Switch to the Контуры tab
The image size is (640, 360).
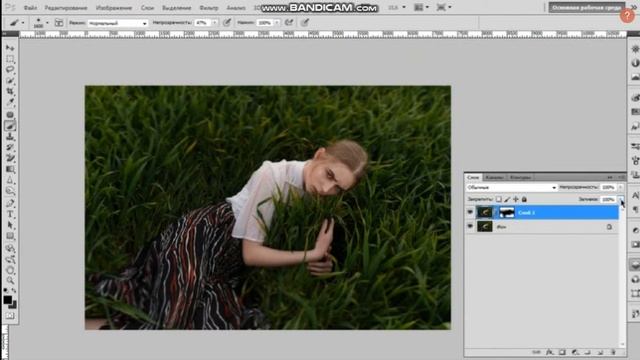click(520, 178)
